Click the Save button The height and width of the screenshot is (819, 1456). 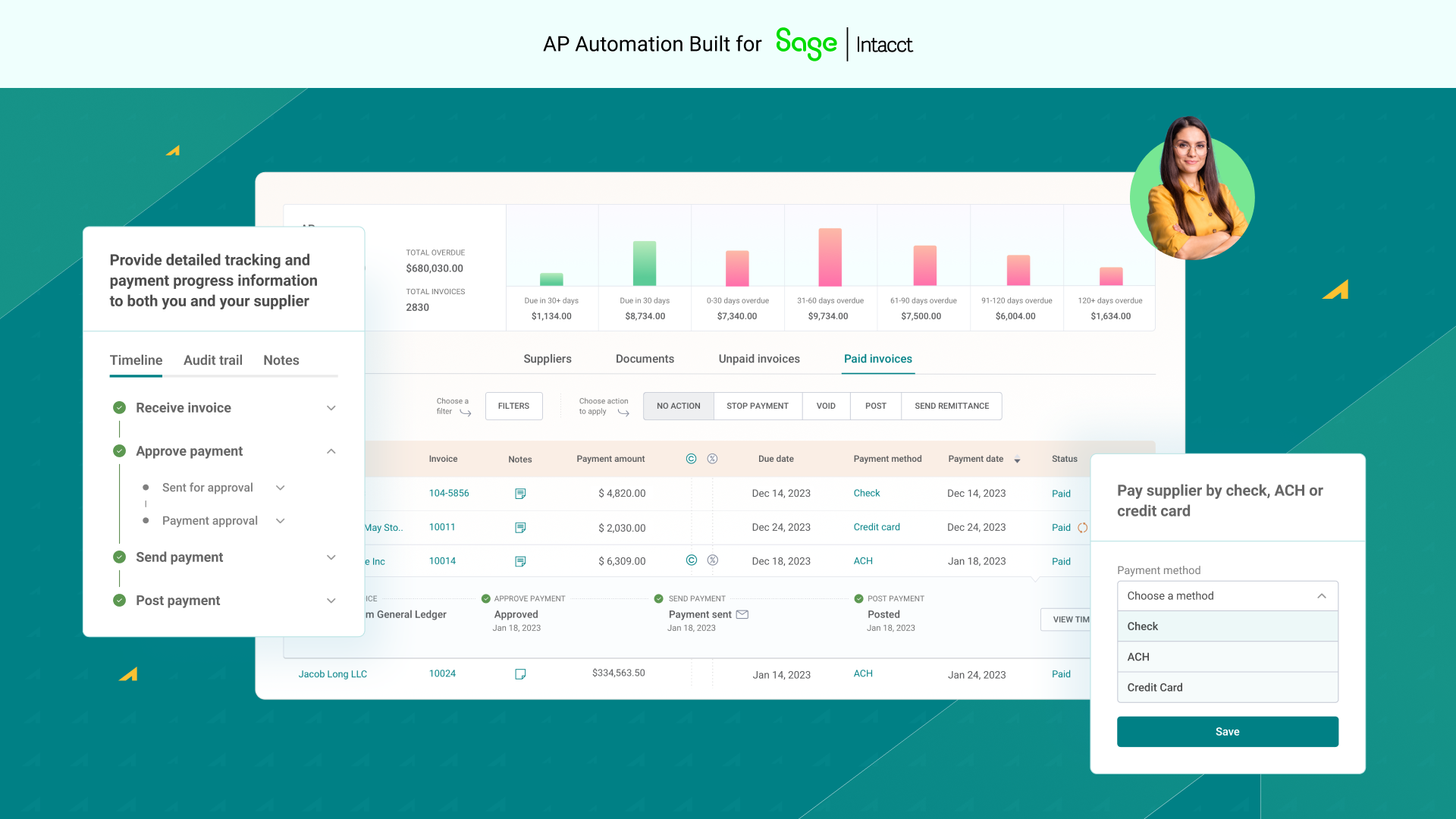coord(1227,732)
